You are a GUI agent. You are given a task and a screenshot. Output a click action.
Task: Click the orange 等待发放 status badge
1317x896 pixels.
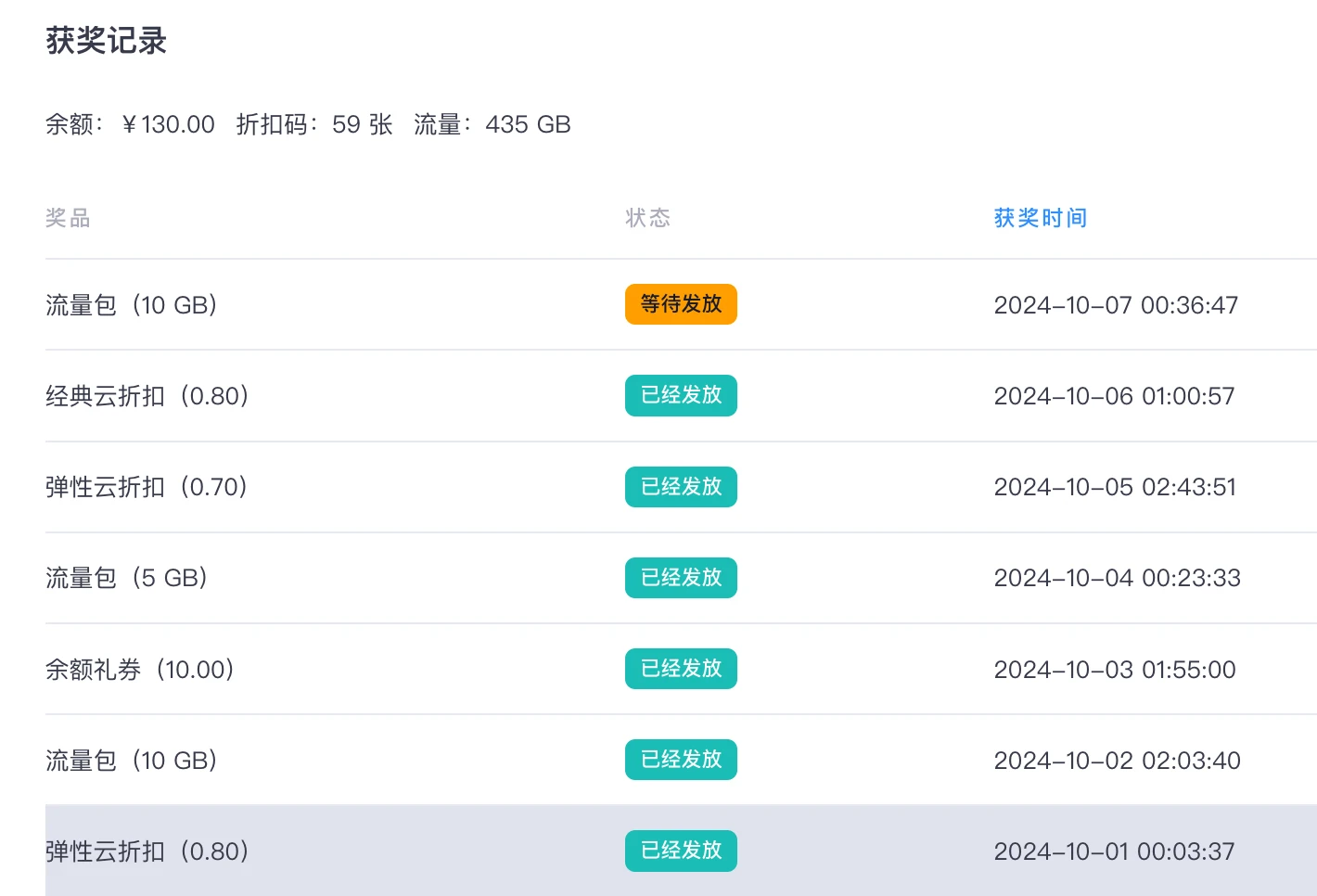681,304
